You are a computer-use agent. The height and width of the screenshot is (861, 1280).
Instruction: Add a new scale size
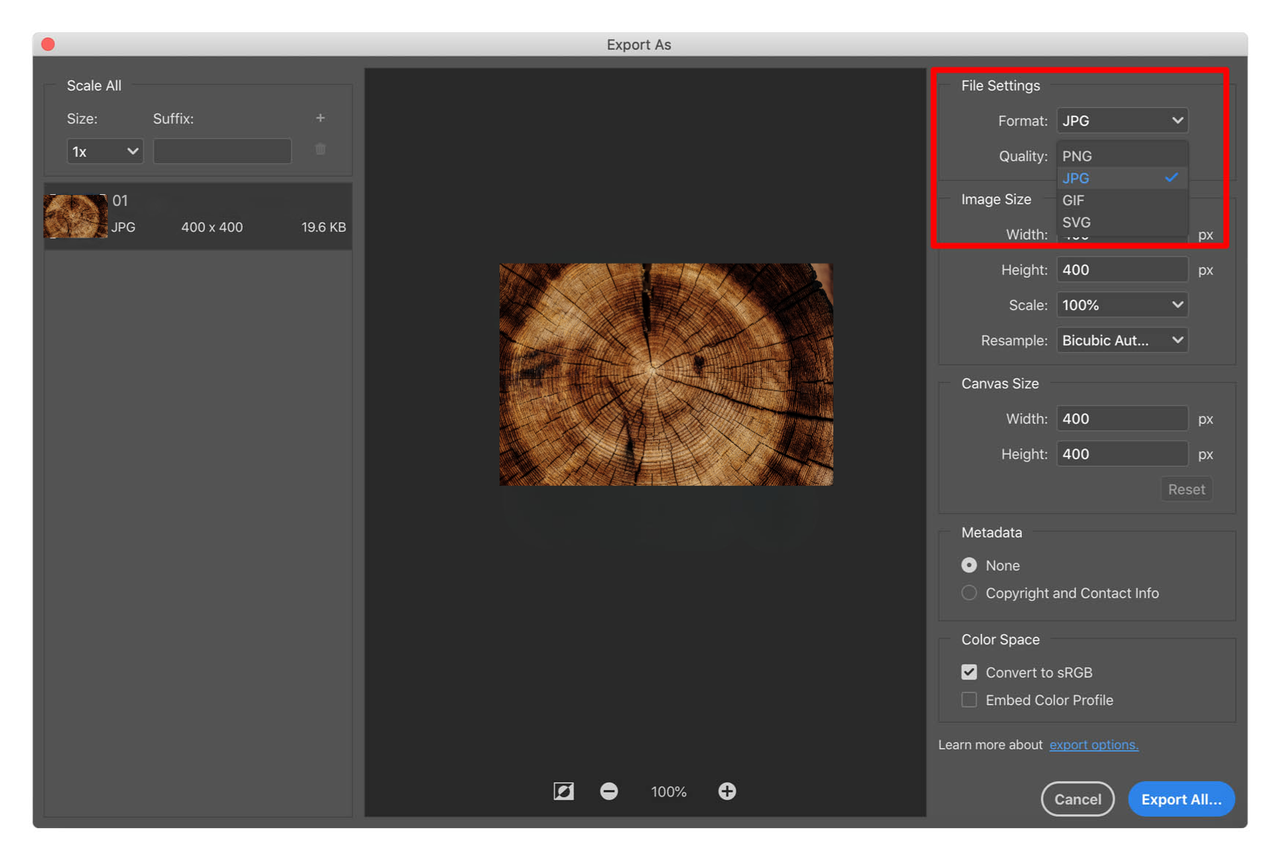[x=320, y=117]
